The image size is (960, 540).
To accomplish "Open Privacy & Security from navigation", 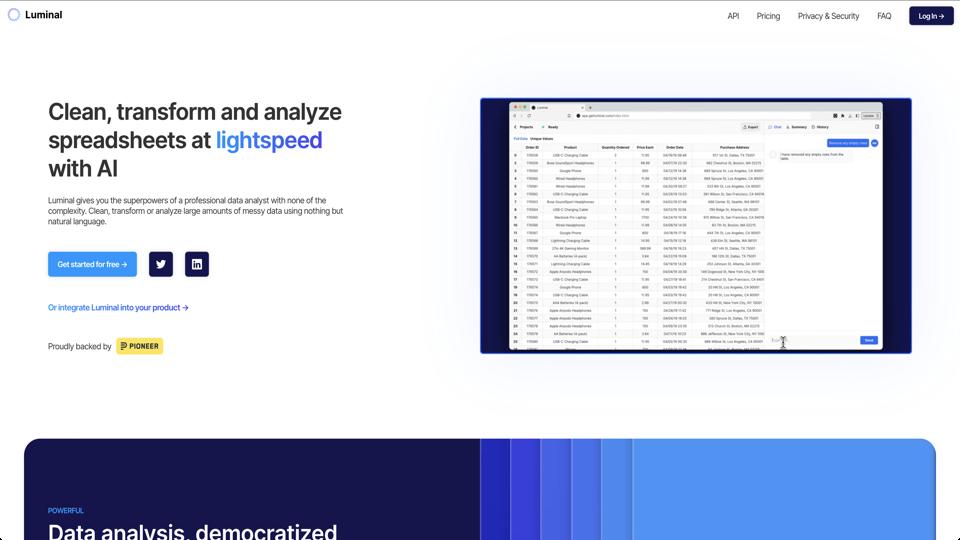I will click(828, 16).
